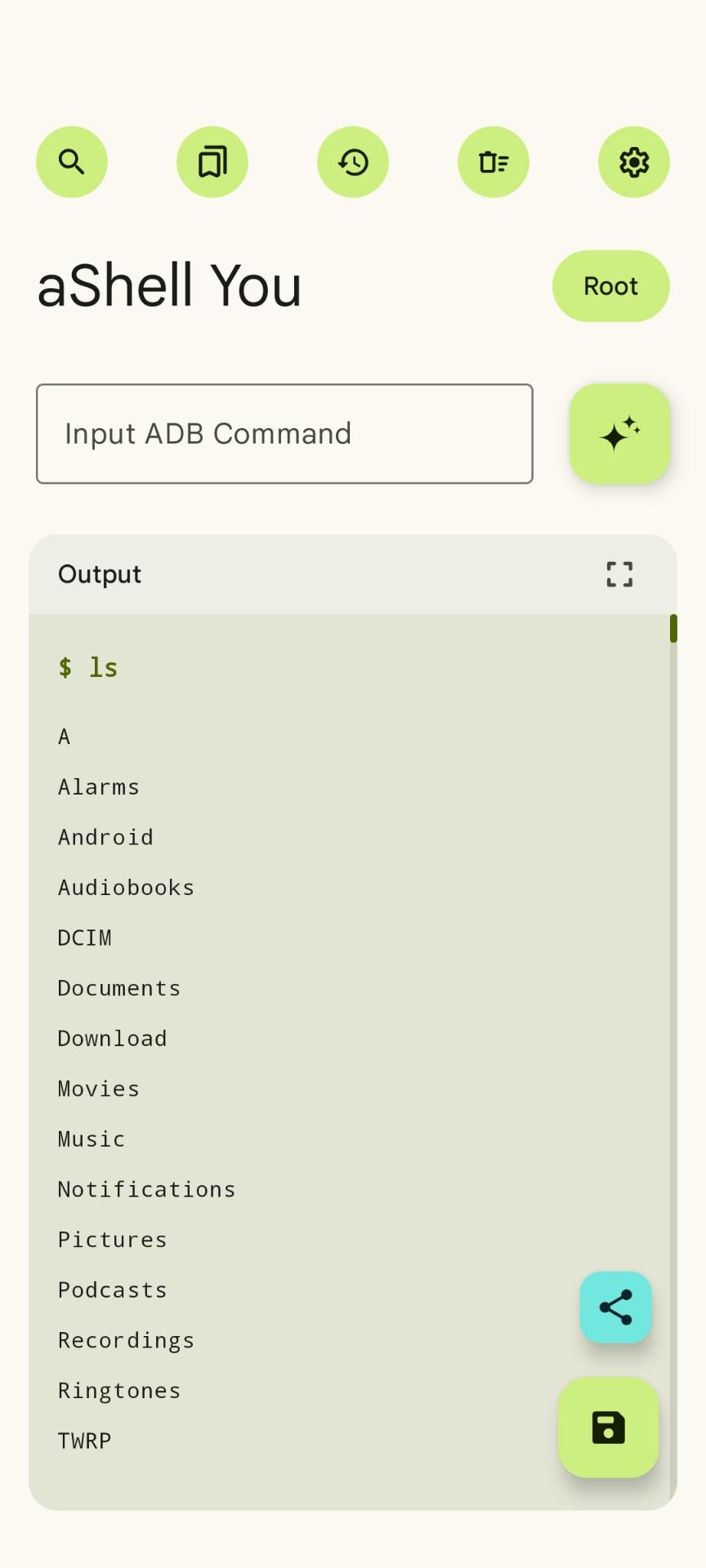The image size is (706, 1568).
Task: Select the Download entry in output
Action: [x=113, y=1039]
